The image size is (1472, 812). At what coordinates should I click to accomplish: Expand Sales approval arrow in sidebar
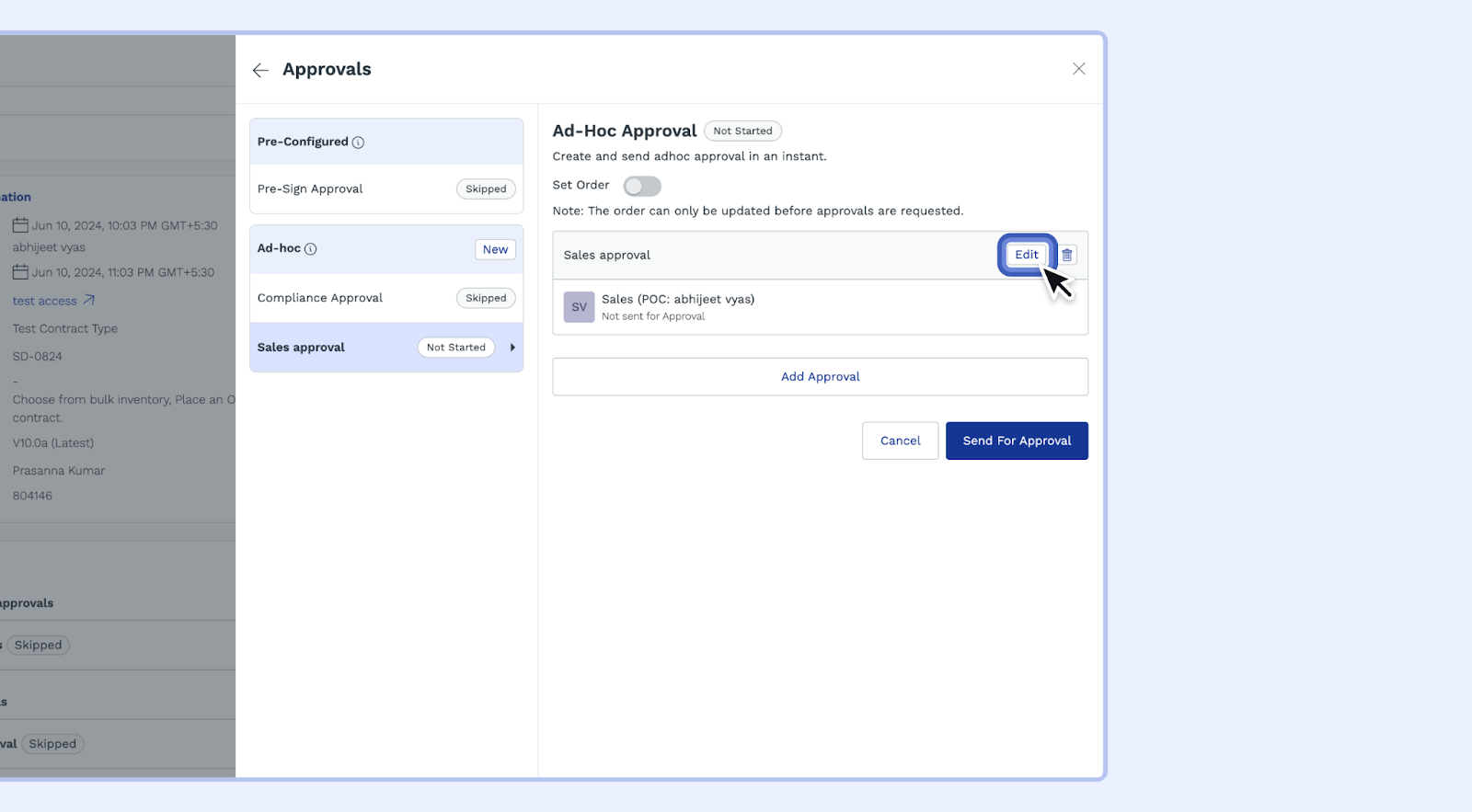point(512,348)
